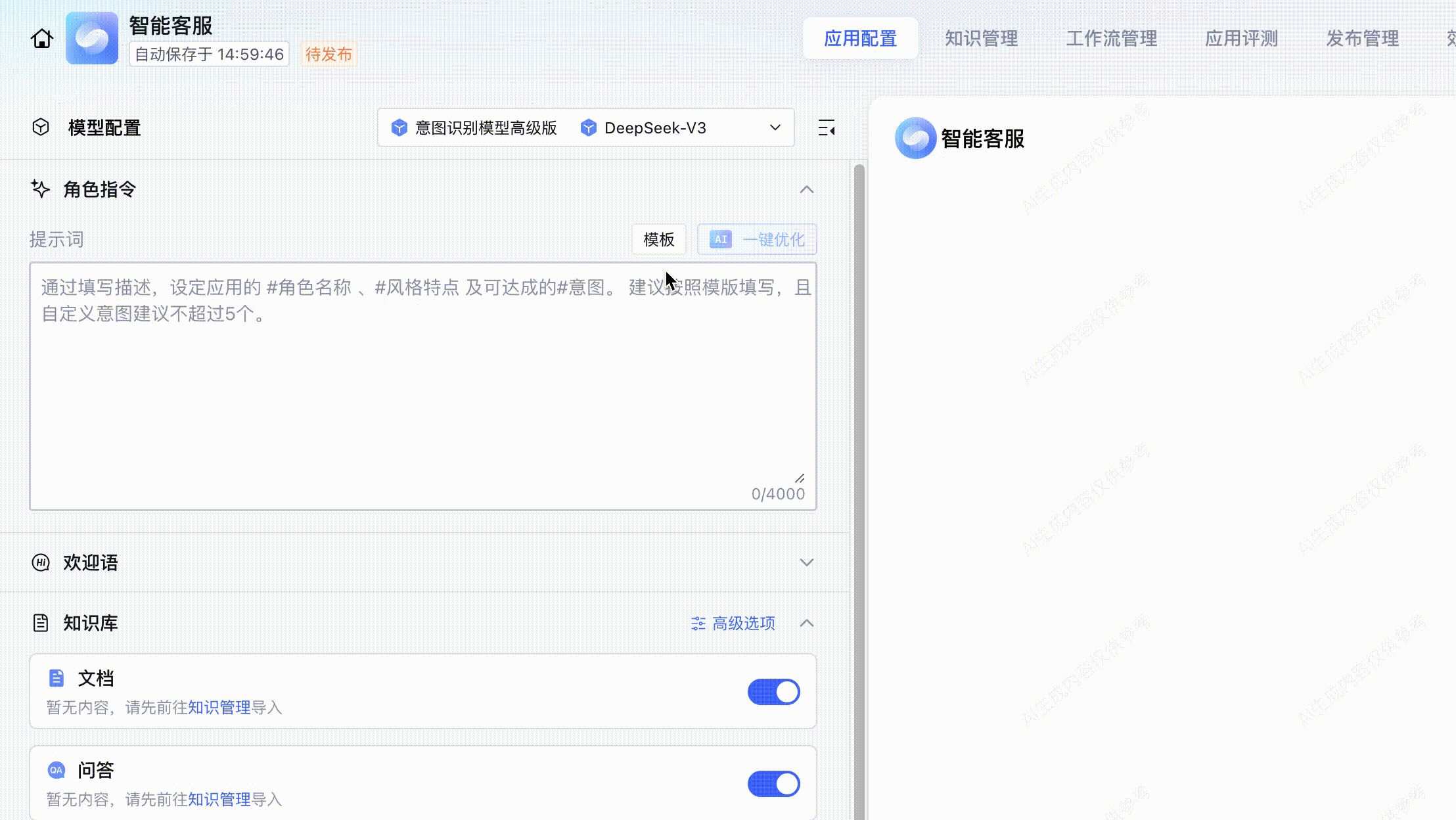Click the 欢迎语 Hi bubble icon
The height and width of the screenshot is (820, 1456).
click(x=41, y=562)
